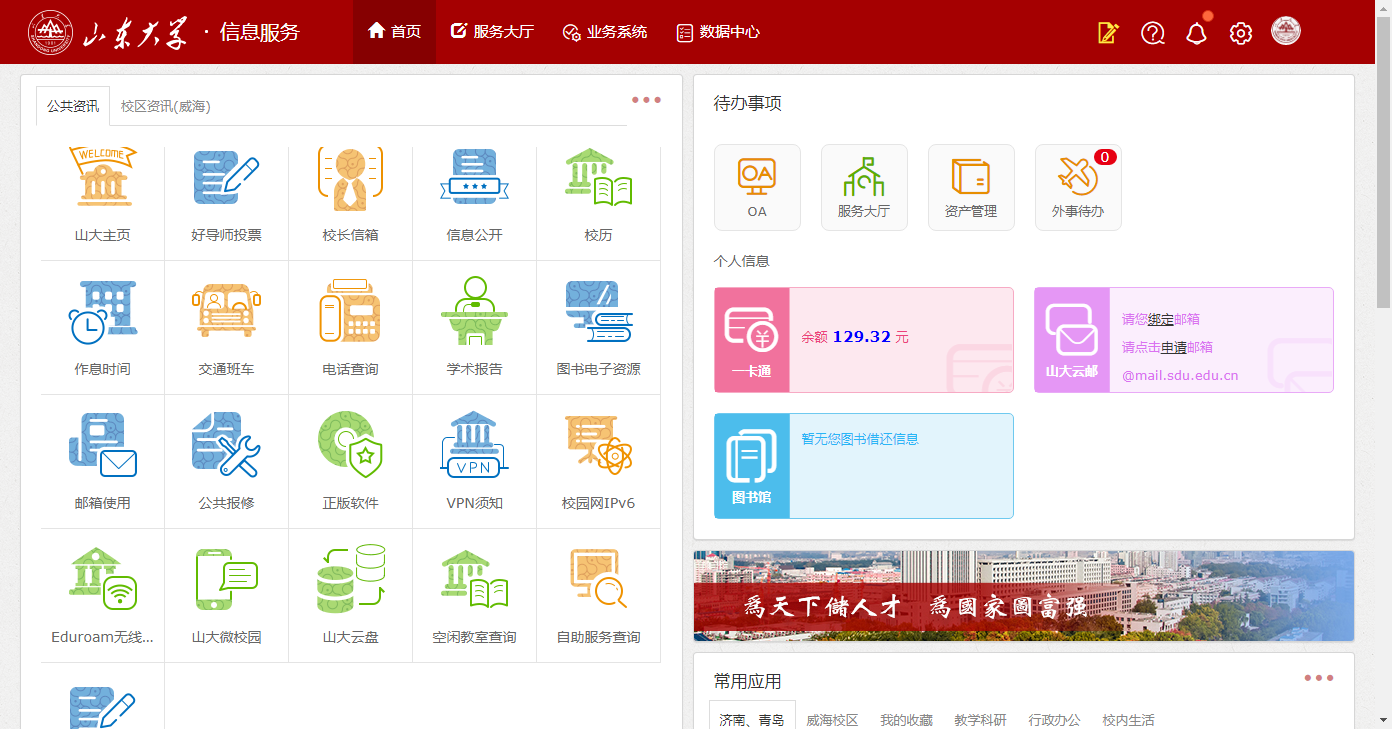Click the 申请 mailbox link
The width and height of the screenshot is (1392, 729).
click(x=1173, y=348)
